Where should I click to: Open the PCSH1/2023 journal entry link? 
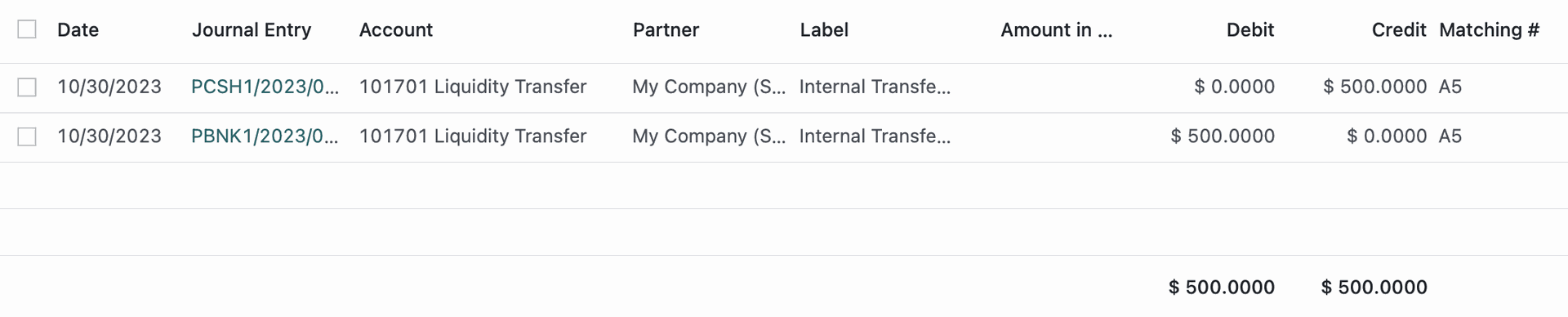265,87
